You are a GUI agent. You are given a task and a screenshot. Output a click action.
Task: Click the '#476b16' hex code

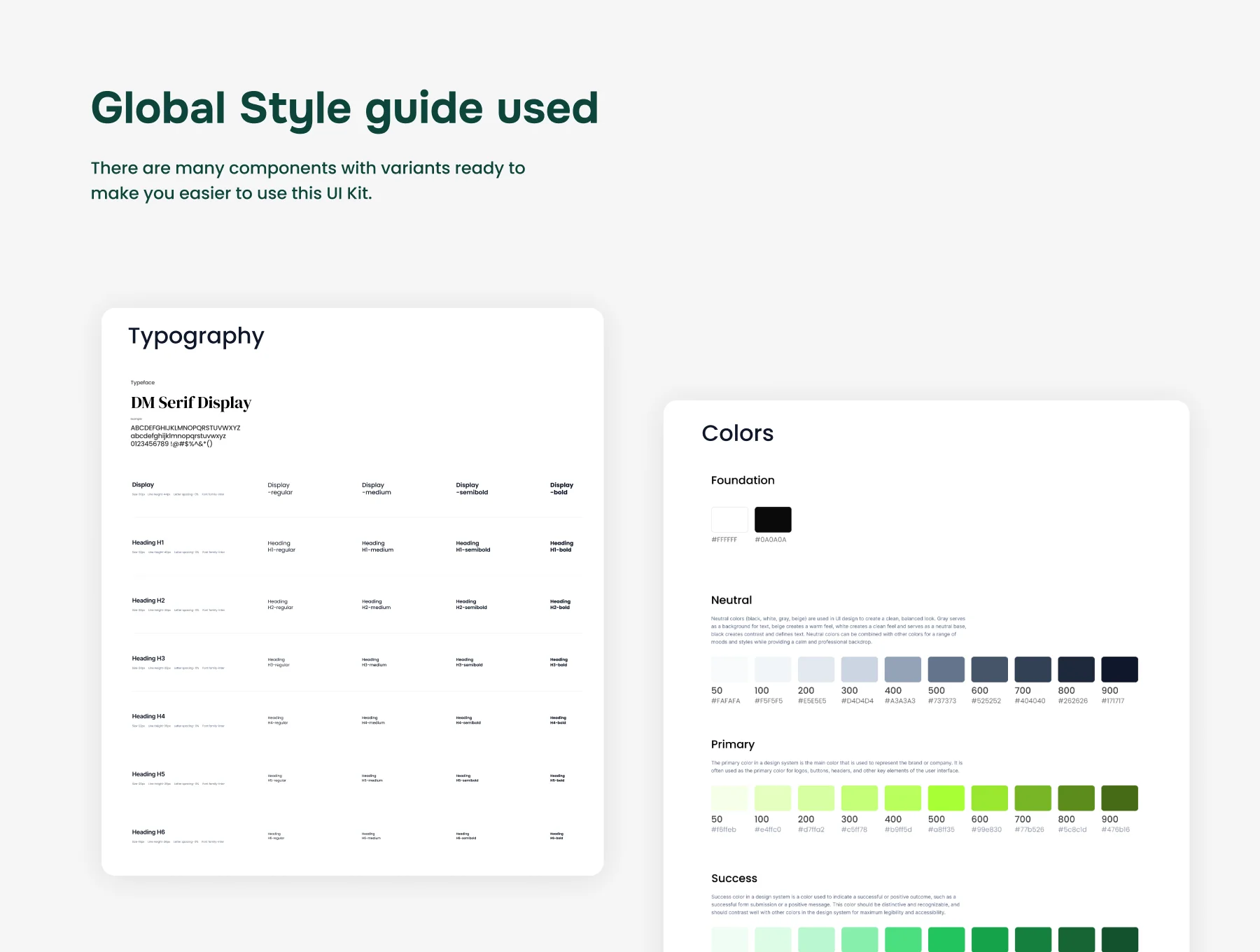(1116, 829)
